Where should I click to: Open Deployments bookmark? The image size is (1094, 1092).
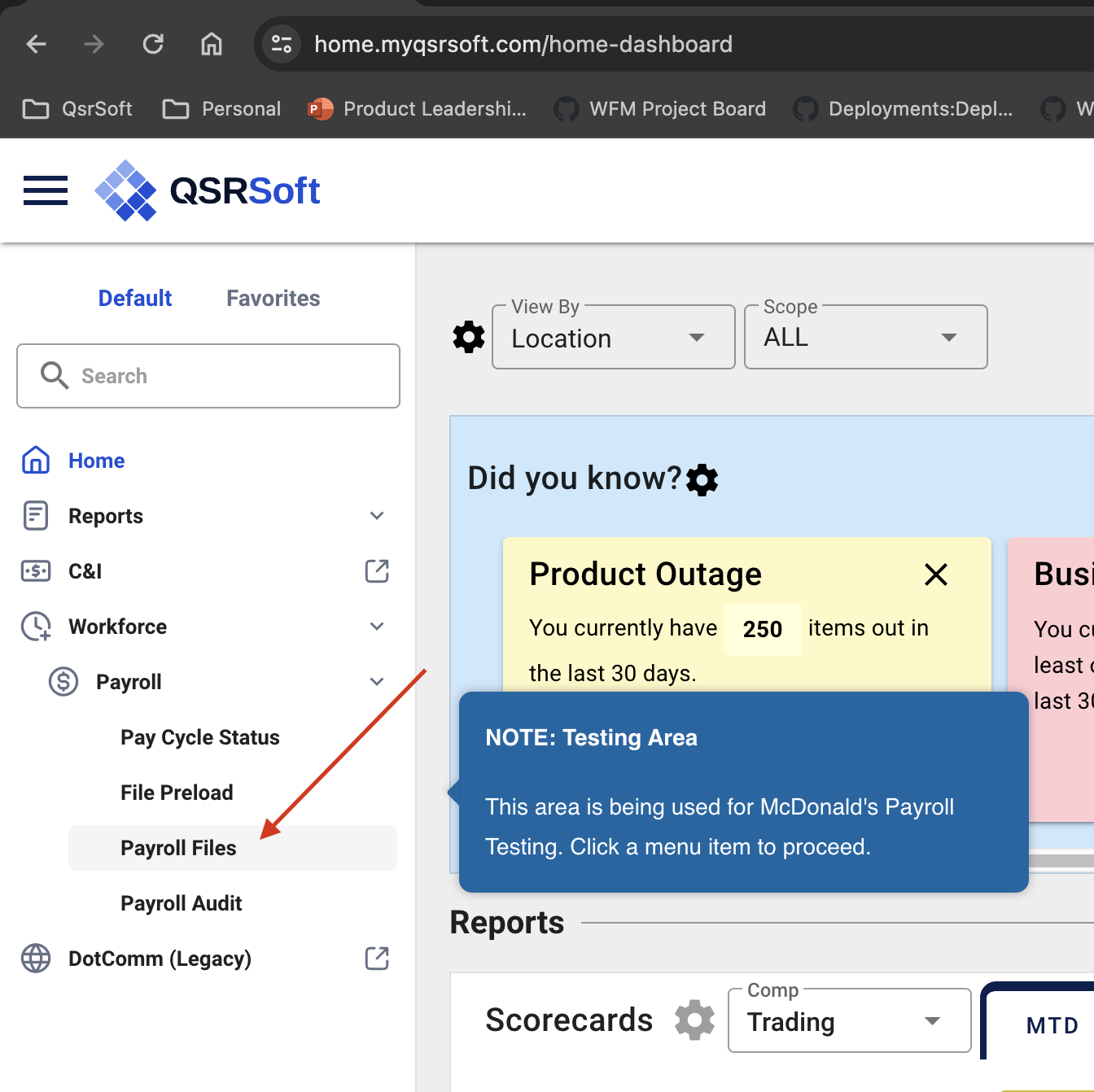(904, 109)
